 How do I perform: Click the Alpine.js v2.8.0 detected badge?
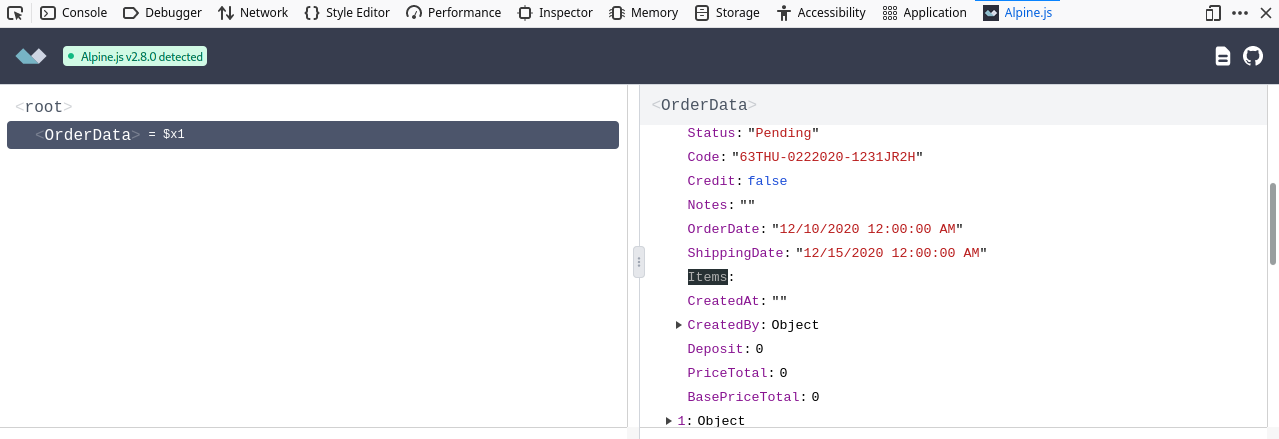pyautogui.click(x=135, y=57)
